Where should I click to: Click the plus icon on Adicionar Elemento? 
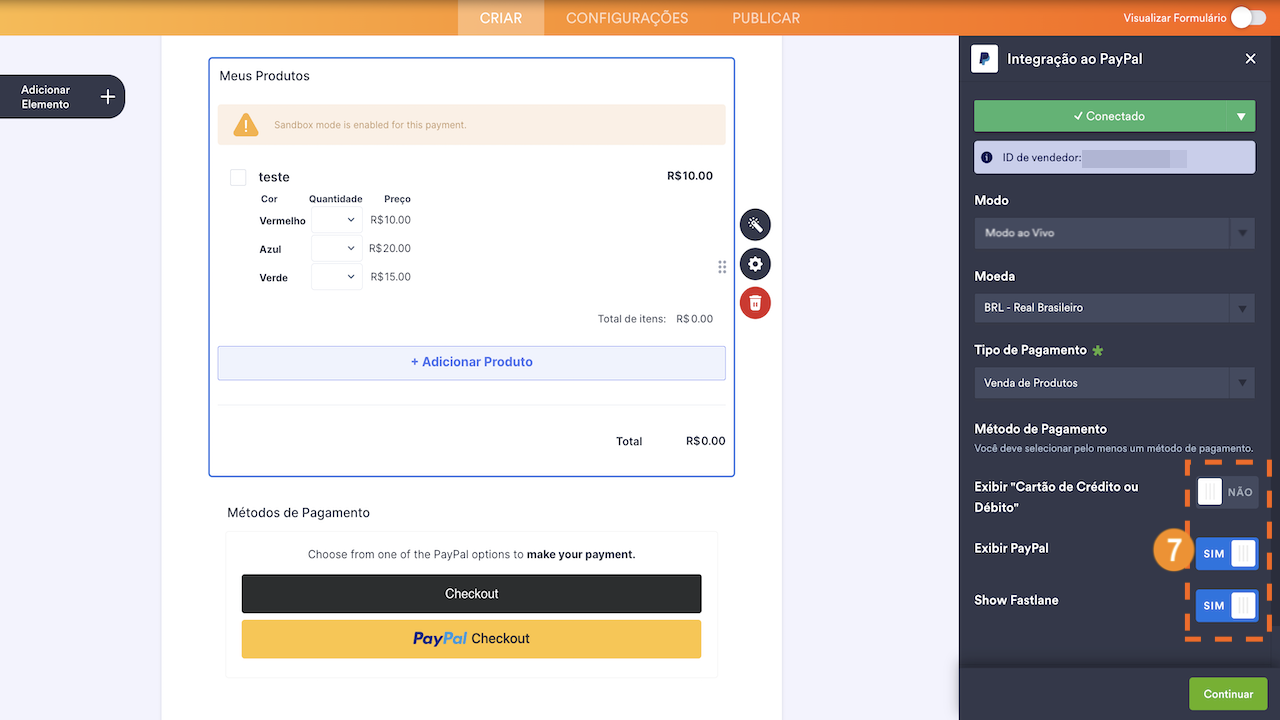pyautogui.click(x=108, y=97)
